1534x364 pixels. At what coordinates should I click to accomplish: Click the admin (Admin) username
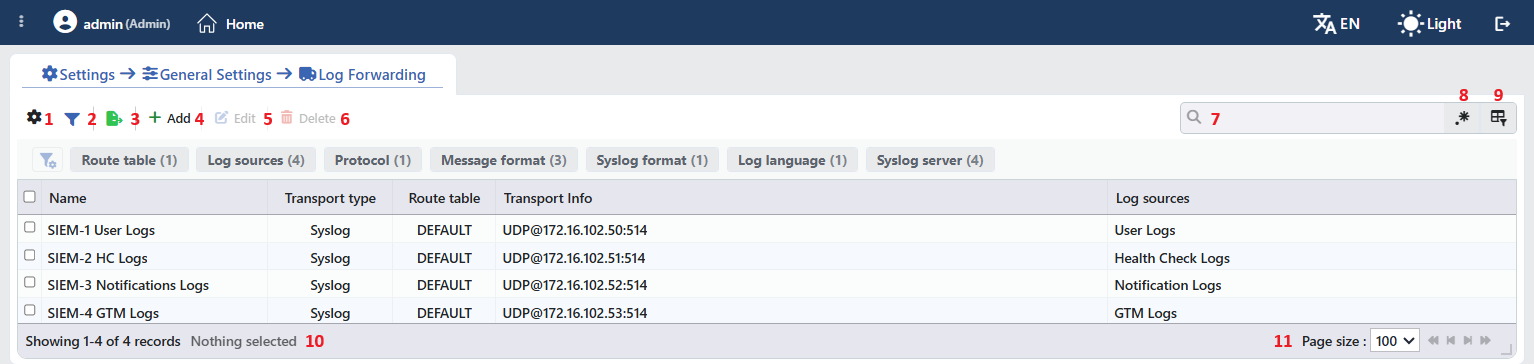pos(127,23)
